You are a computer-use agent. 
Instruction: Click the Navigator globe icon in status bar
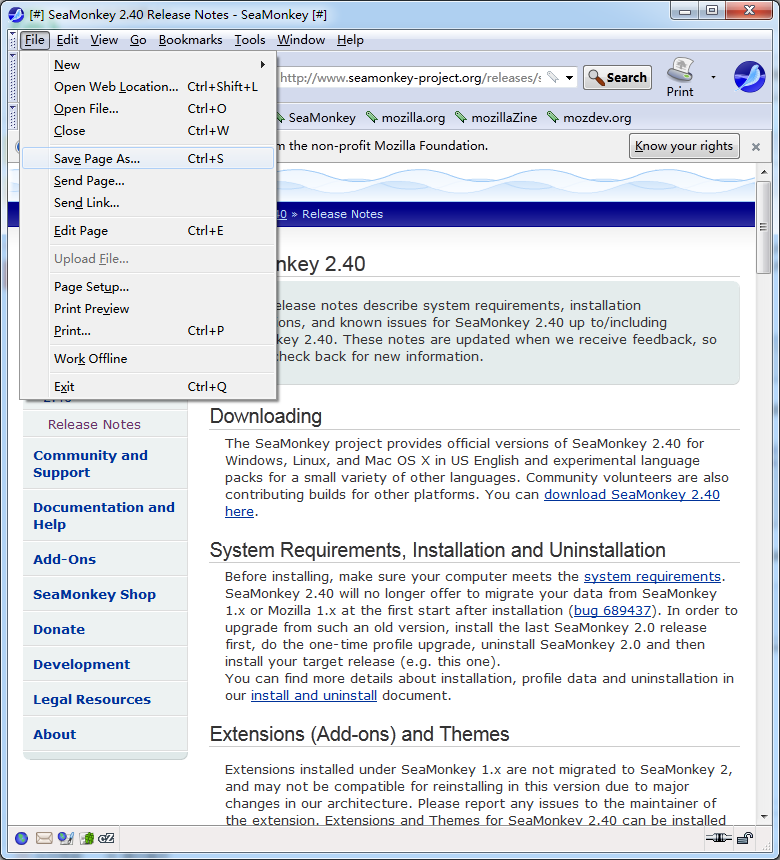tap(21, 838)
